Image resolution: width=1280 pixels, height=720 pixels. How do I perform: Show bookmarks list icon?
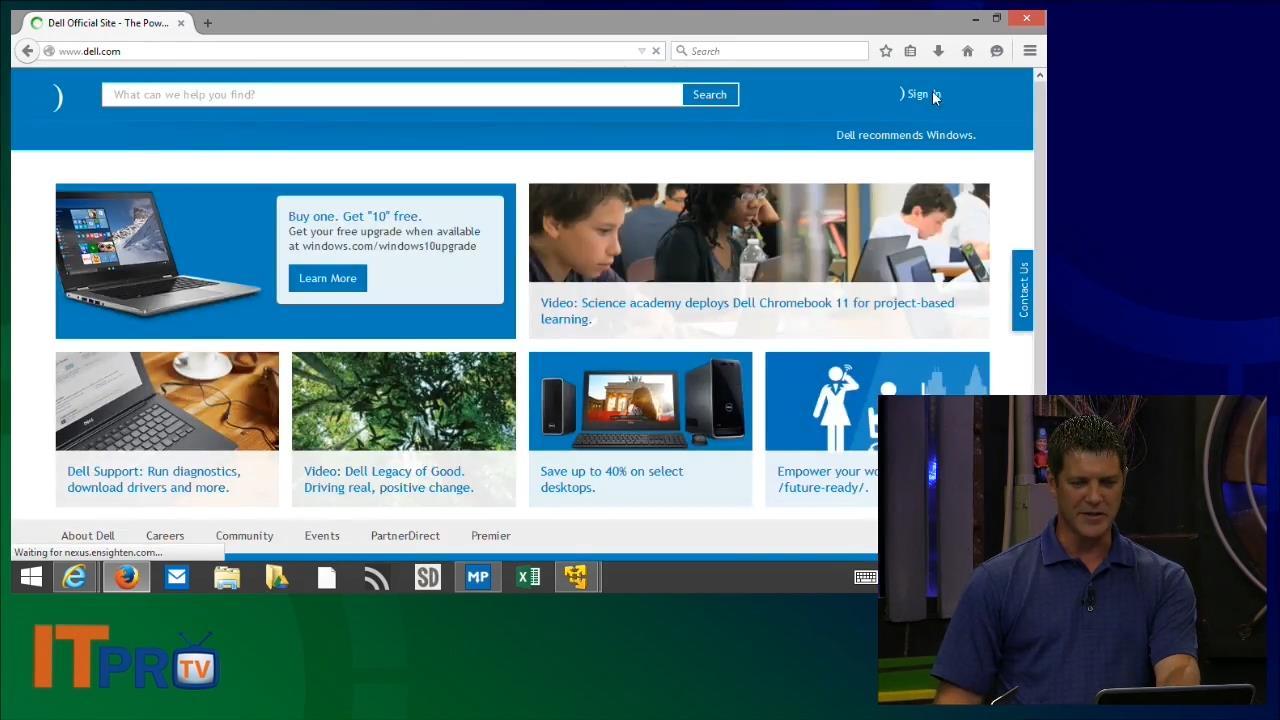tap(910, 51)
